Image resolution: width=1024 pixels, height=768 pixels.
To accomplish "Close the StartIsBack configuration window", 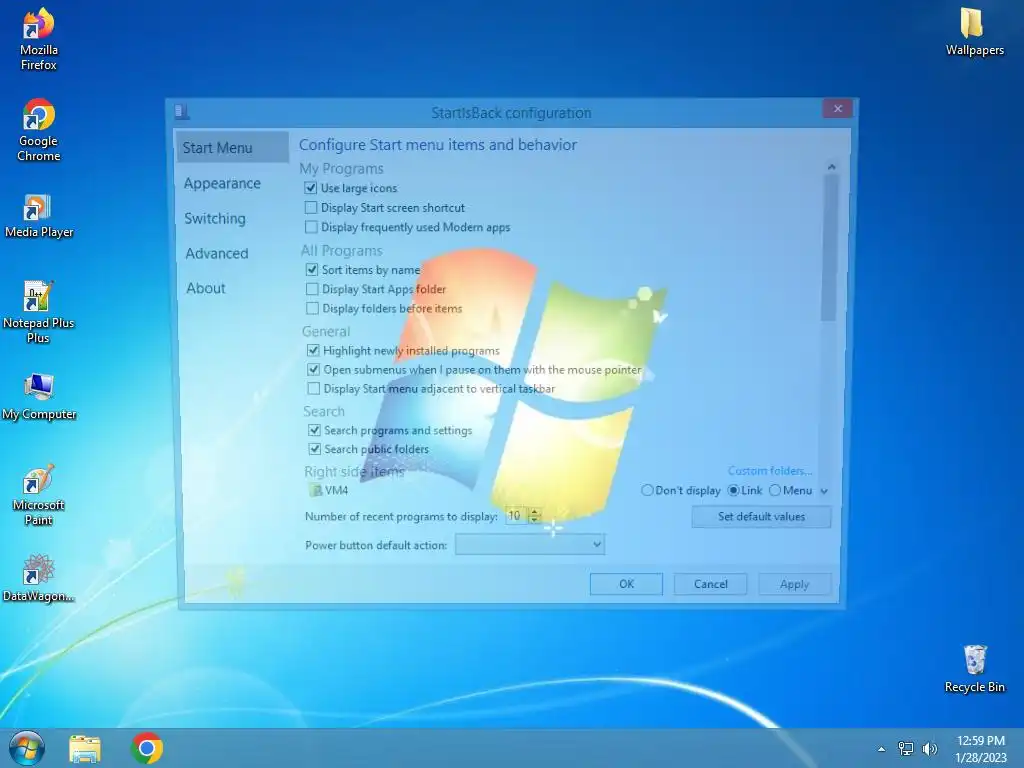I will pyautogui.click(x=838, y=108).
